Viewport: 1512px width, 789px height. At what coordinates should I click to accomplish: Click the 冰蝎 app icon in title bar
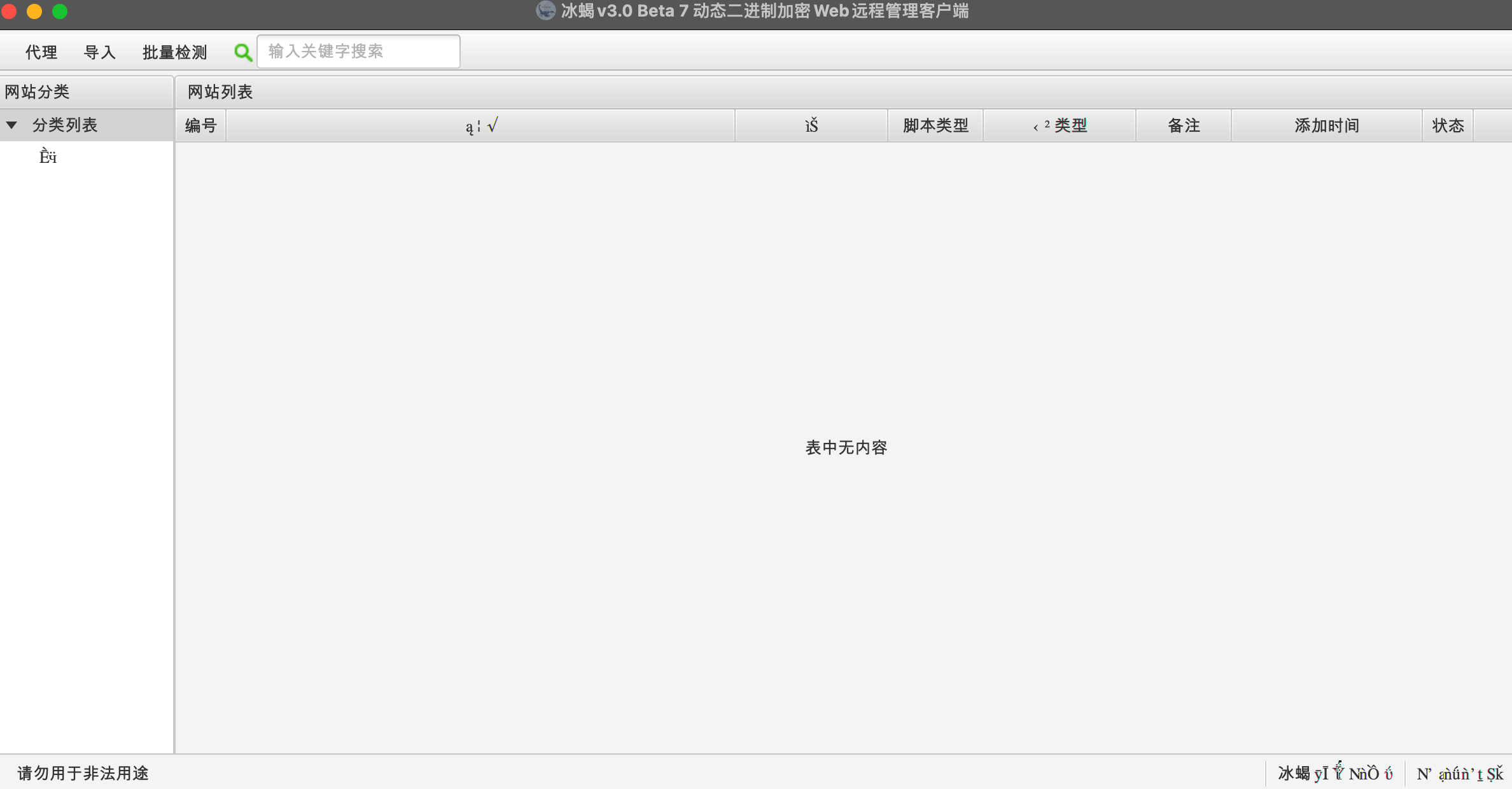(545, 11)
